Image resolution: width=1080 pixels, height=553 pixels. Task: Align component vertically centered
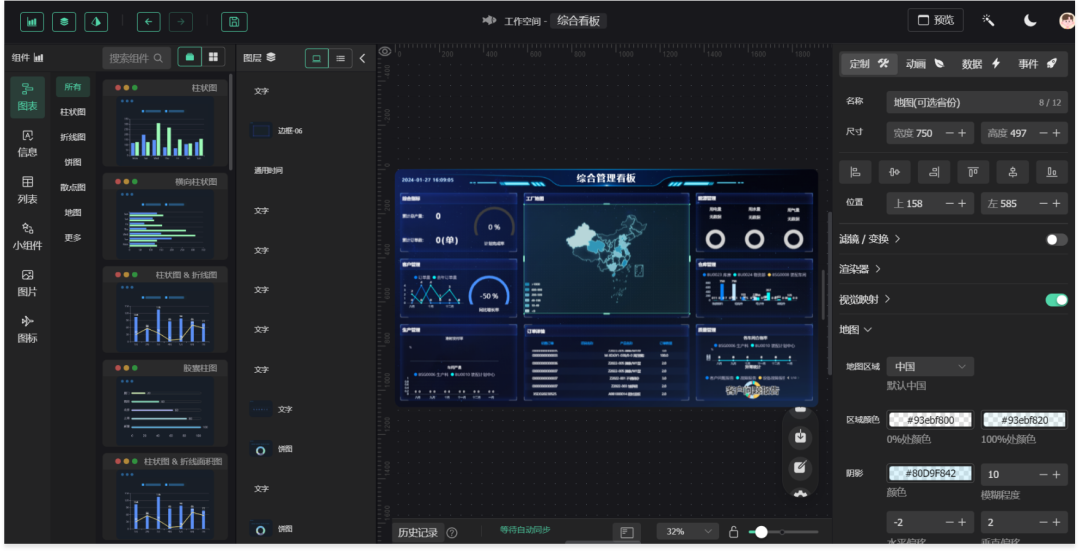tap(1012, 172)
